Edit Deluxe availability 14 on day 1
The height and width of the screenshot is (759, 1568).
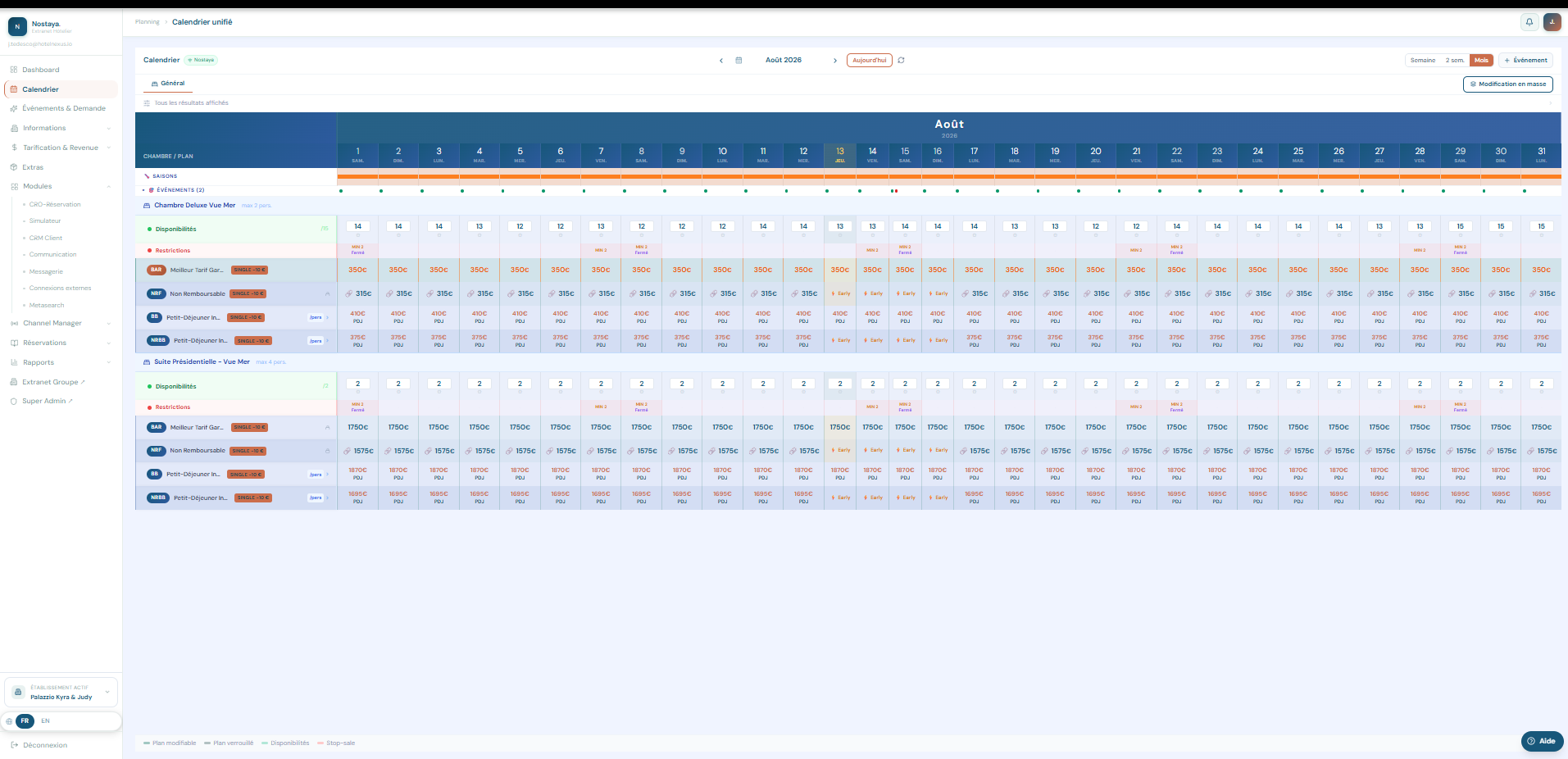click(x=357, y=226)
